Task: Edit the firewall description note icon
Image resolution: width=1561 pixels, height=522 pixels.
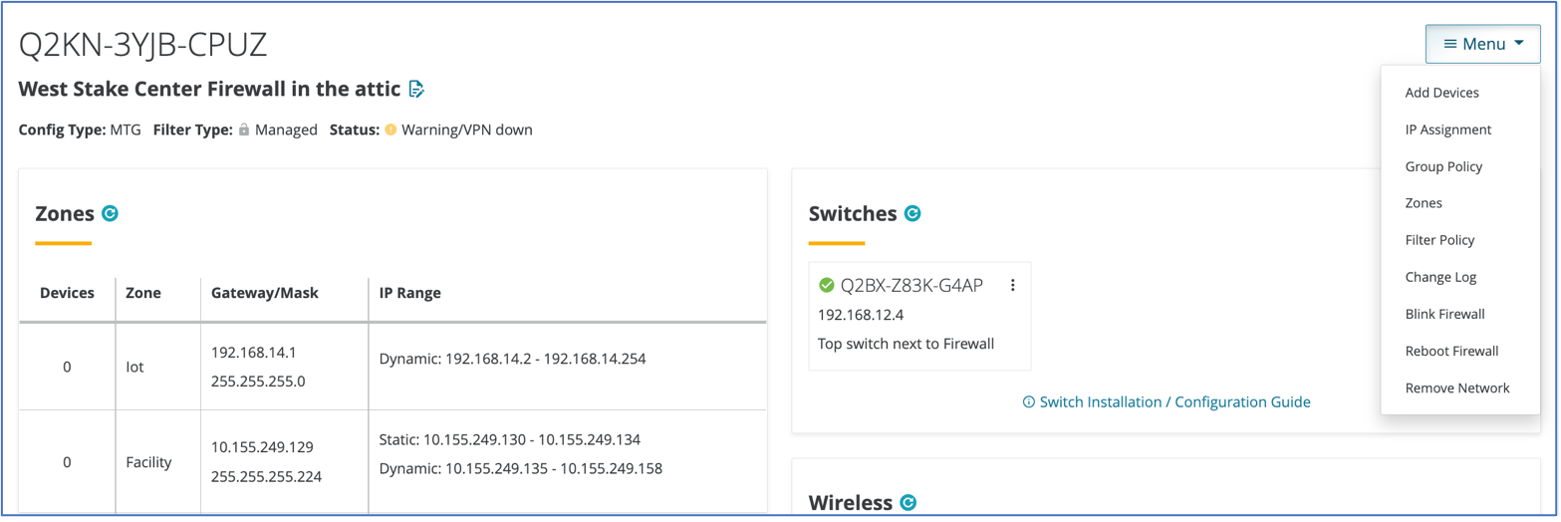Action: coord(417,89)
